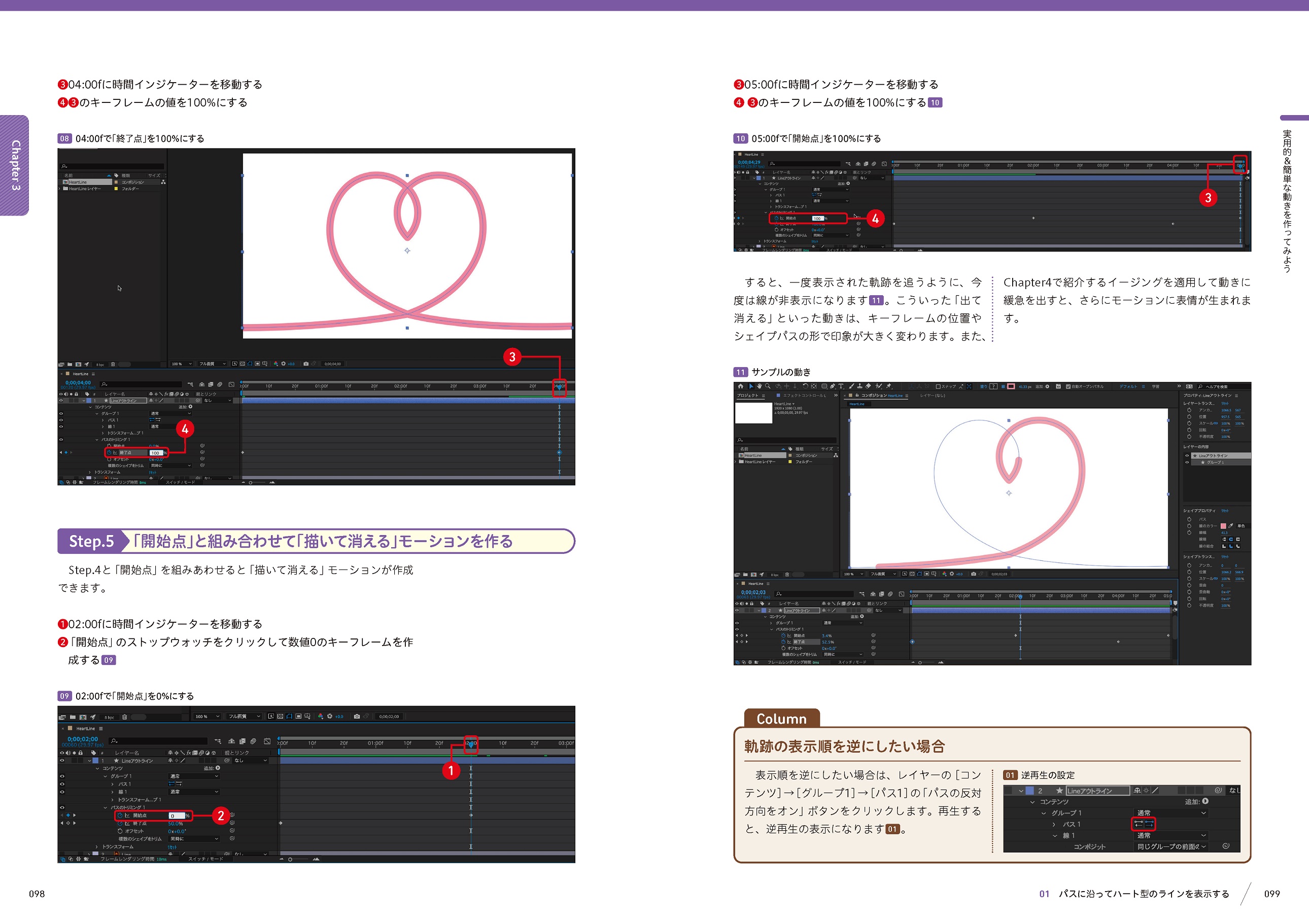Select the Pen tool in figure 11 toolbar
Screen dimensions: 1309x924
click(833, 386)
